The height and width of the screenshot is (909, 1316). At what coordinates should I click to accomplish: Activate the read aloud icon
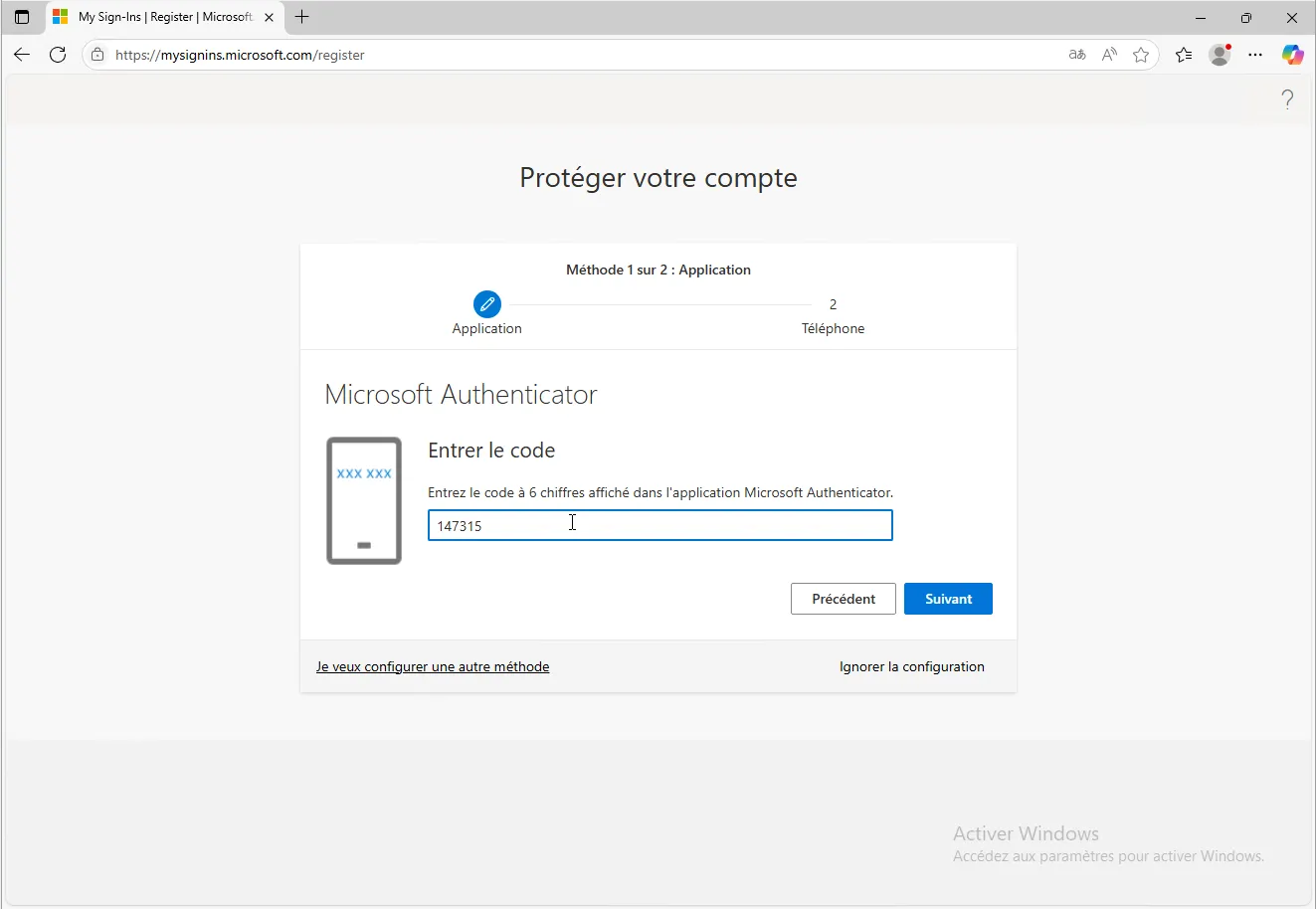(1109, 55)
